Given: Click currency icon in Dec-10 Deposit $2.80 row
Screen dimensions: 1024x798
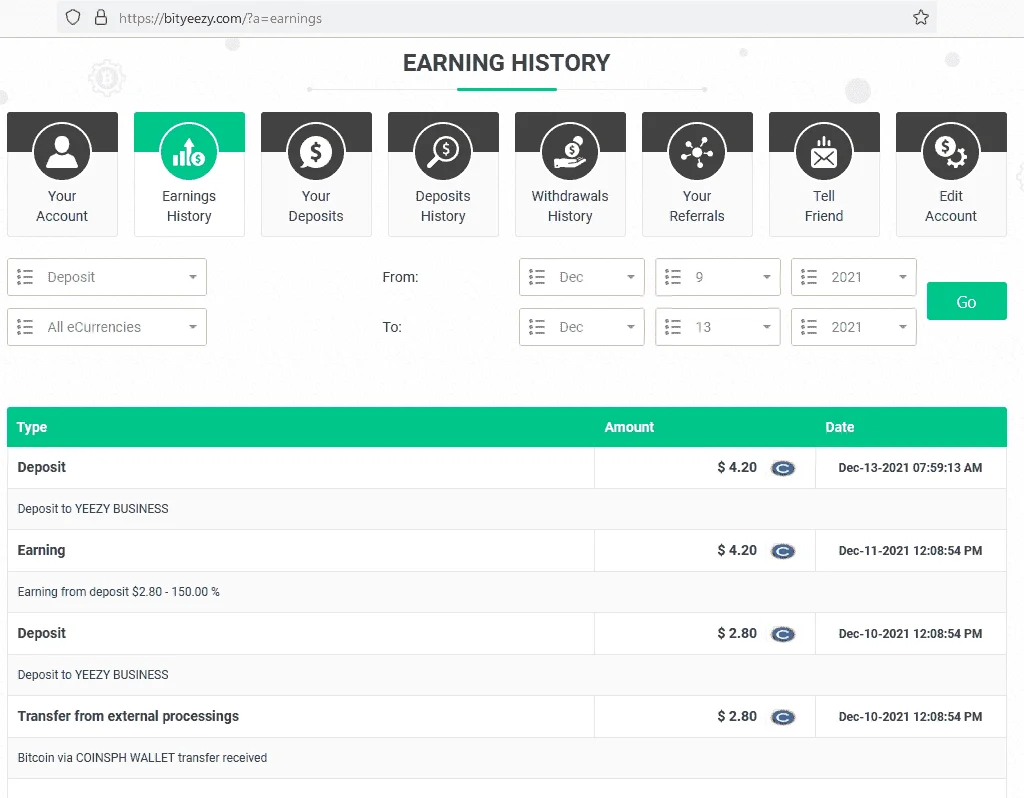Looking at the screenshot, I should pos(783,634).
